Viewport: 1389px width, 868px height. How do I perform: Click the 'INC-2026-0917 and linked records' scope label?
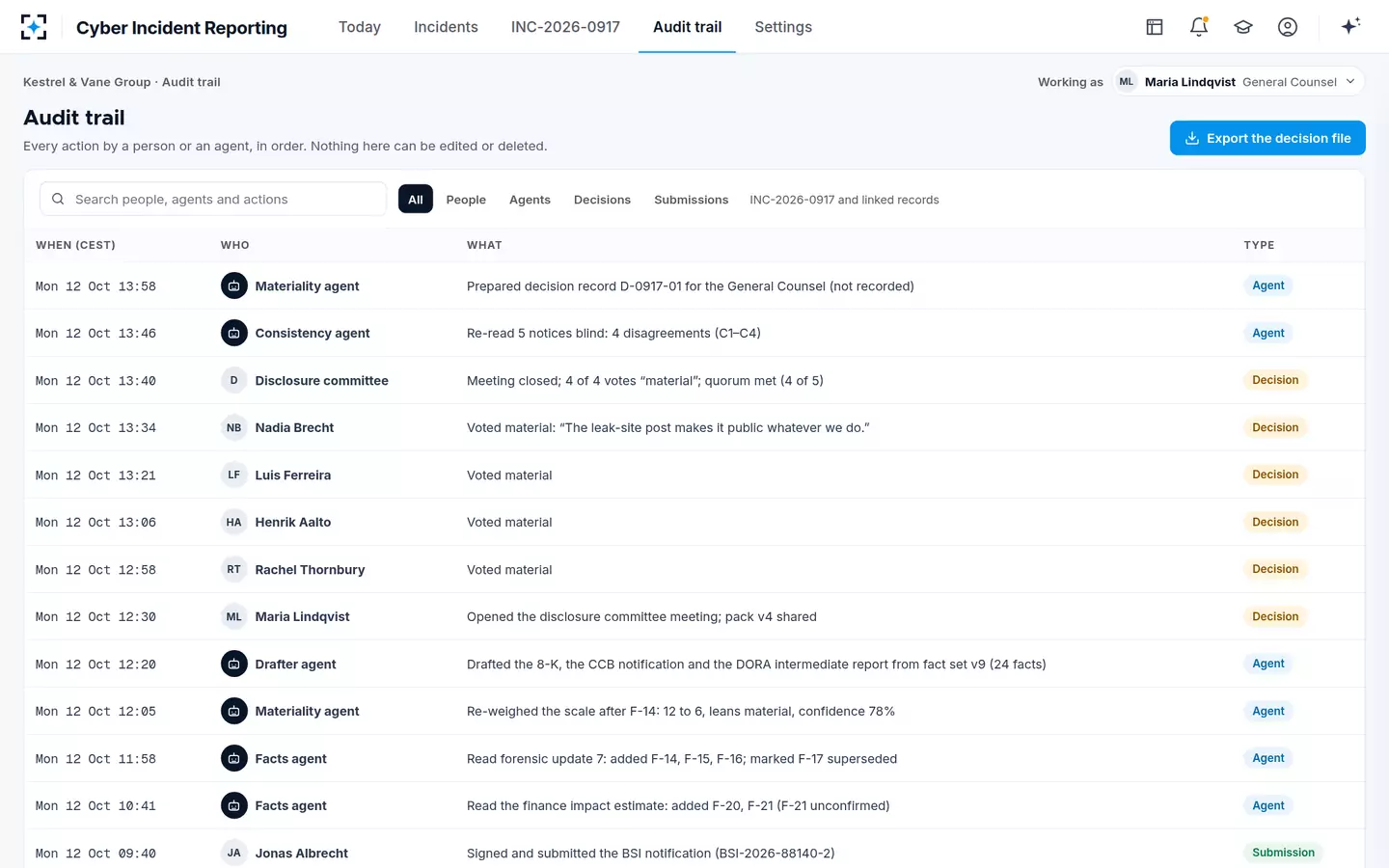[844, 200]
